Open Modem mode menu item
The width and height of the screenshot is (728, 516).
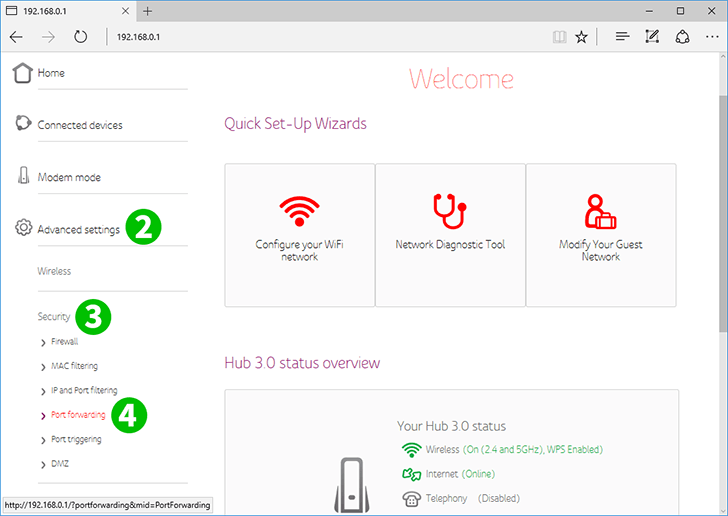69,177
